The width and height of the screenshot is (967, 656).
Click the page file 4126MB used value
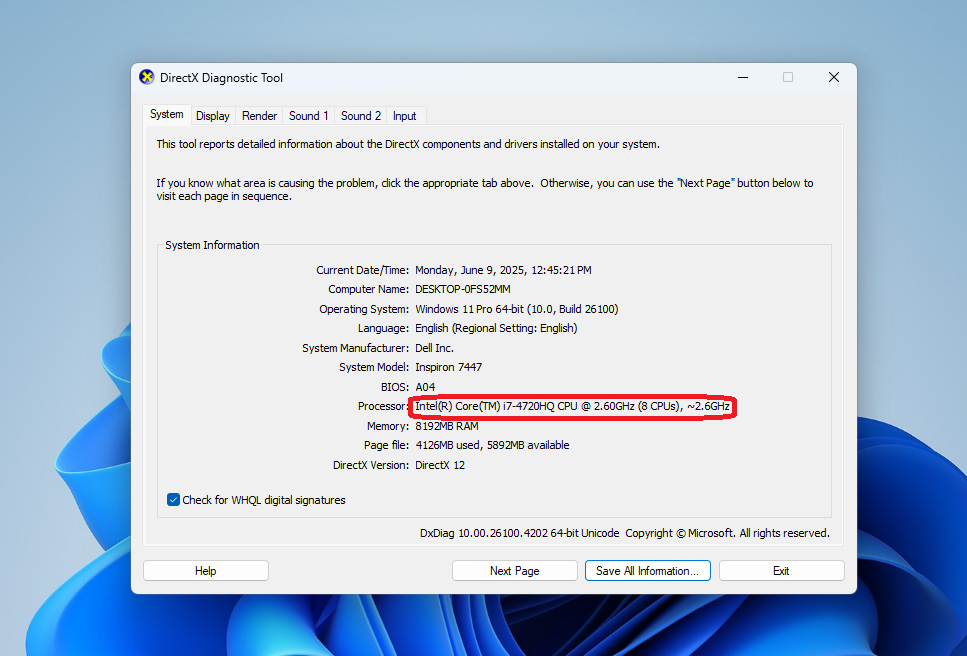pyautogui.click(x=492, y=445)
